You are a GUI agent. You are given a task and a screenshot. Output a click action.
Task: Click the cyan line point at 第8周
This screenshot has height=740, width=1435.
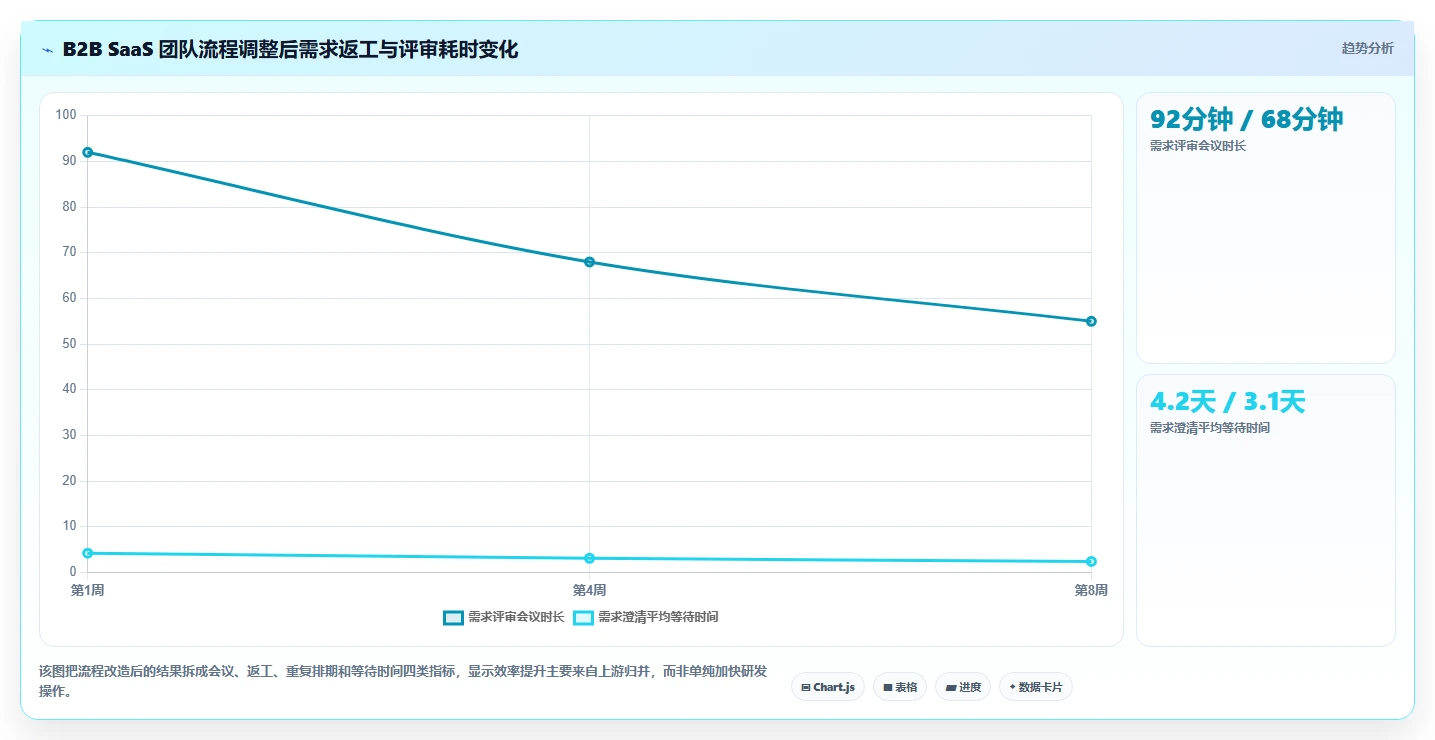point(1091,561)
